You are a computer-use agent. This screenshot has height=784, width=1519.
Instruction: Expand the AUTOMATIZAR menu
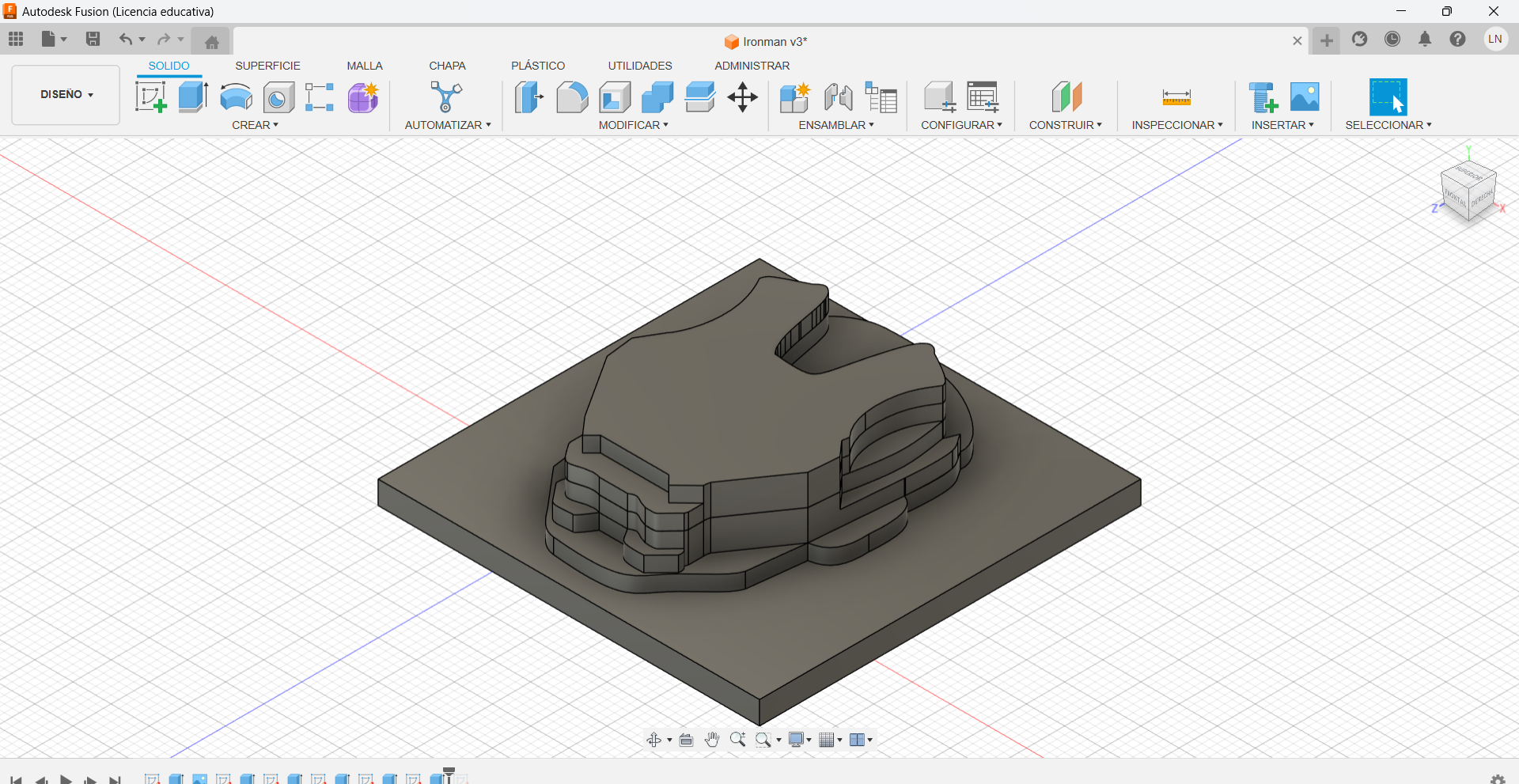[x=448, y=125]
